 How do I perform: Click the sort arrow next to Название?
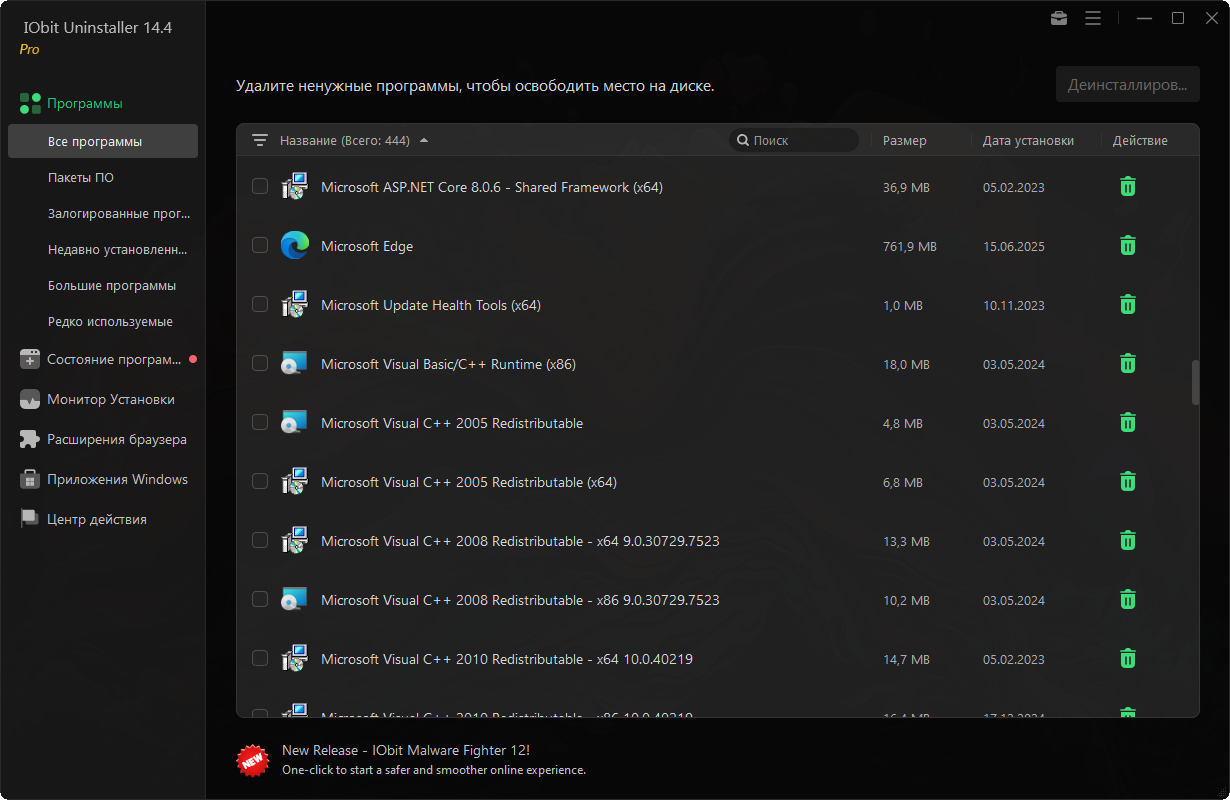pos(424,140)
